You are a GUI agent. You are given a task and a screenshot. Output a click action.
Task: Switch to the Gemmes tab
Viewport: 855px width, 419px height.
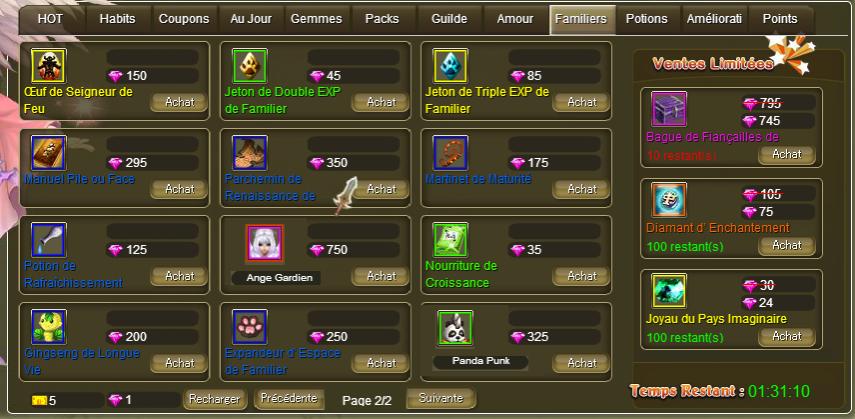click(316, 19)
